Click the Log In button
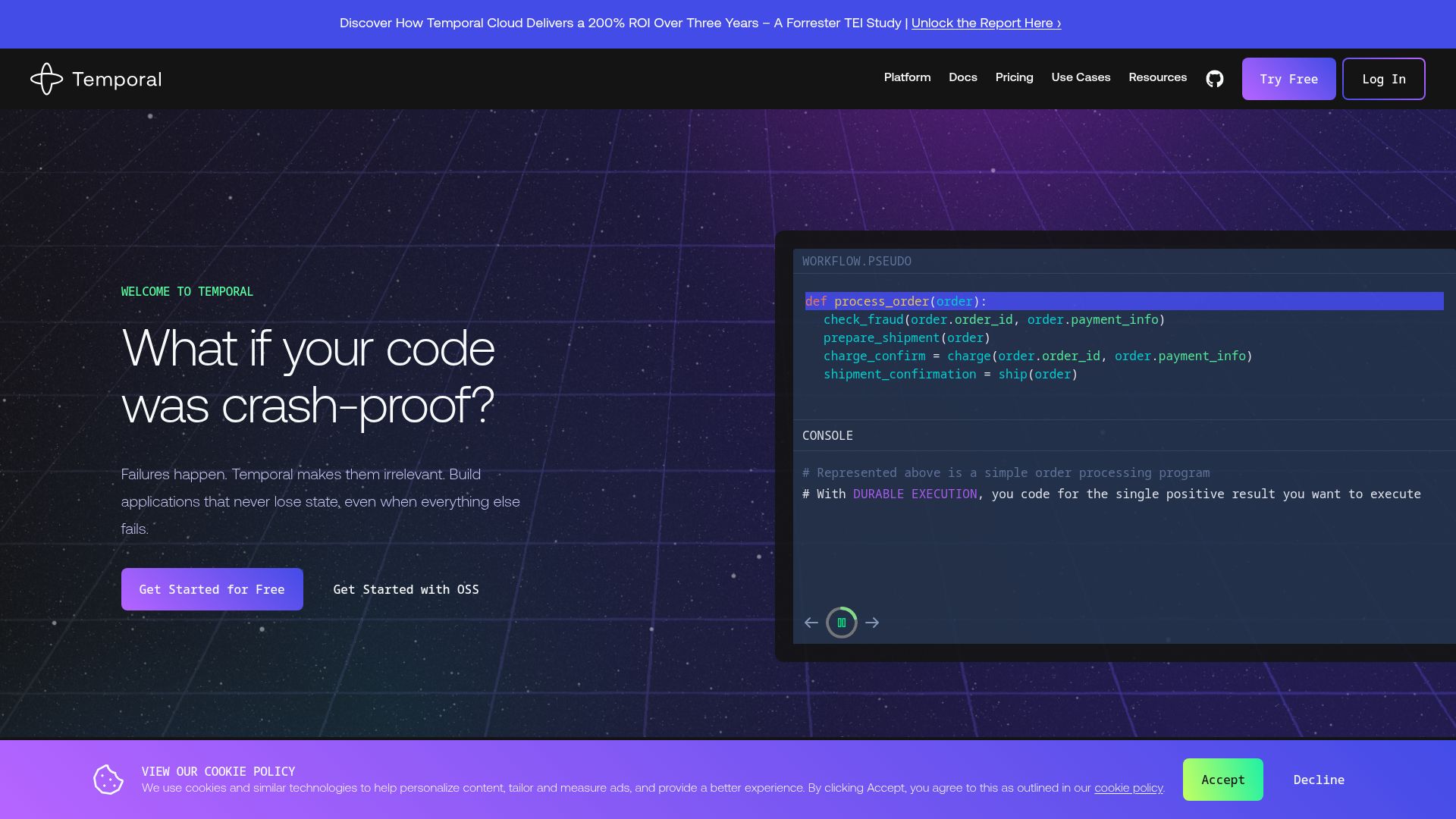The image size is (1456, 819). point(1383,79)
